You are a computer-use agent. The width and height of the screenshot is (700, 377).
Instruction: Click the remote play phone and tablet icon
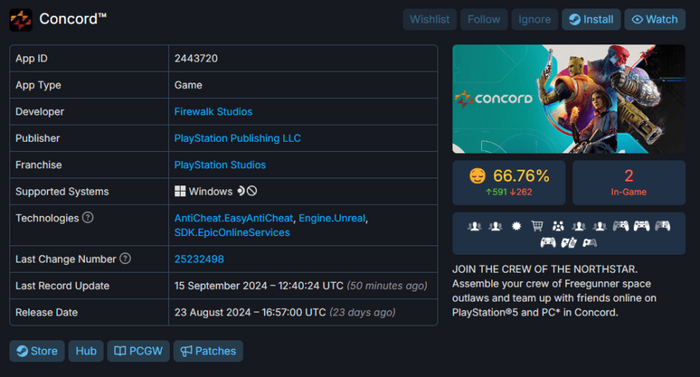(x=569, y=243)
